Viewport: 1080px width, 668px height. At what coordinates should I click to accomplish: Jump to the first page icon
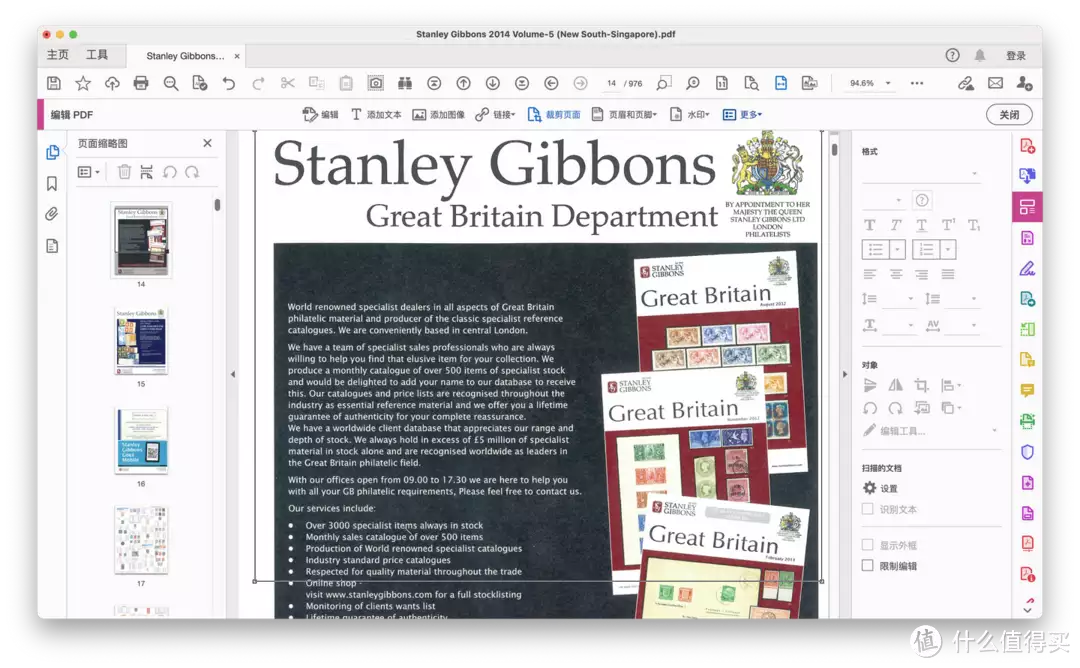[434, 83]
